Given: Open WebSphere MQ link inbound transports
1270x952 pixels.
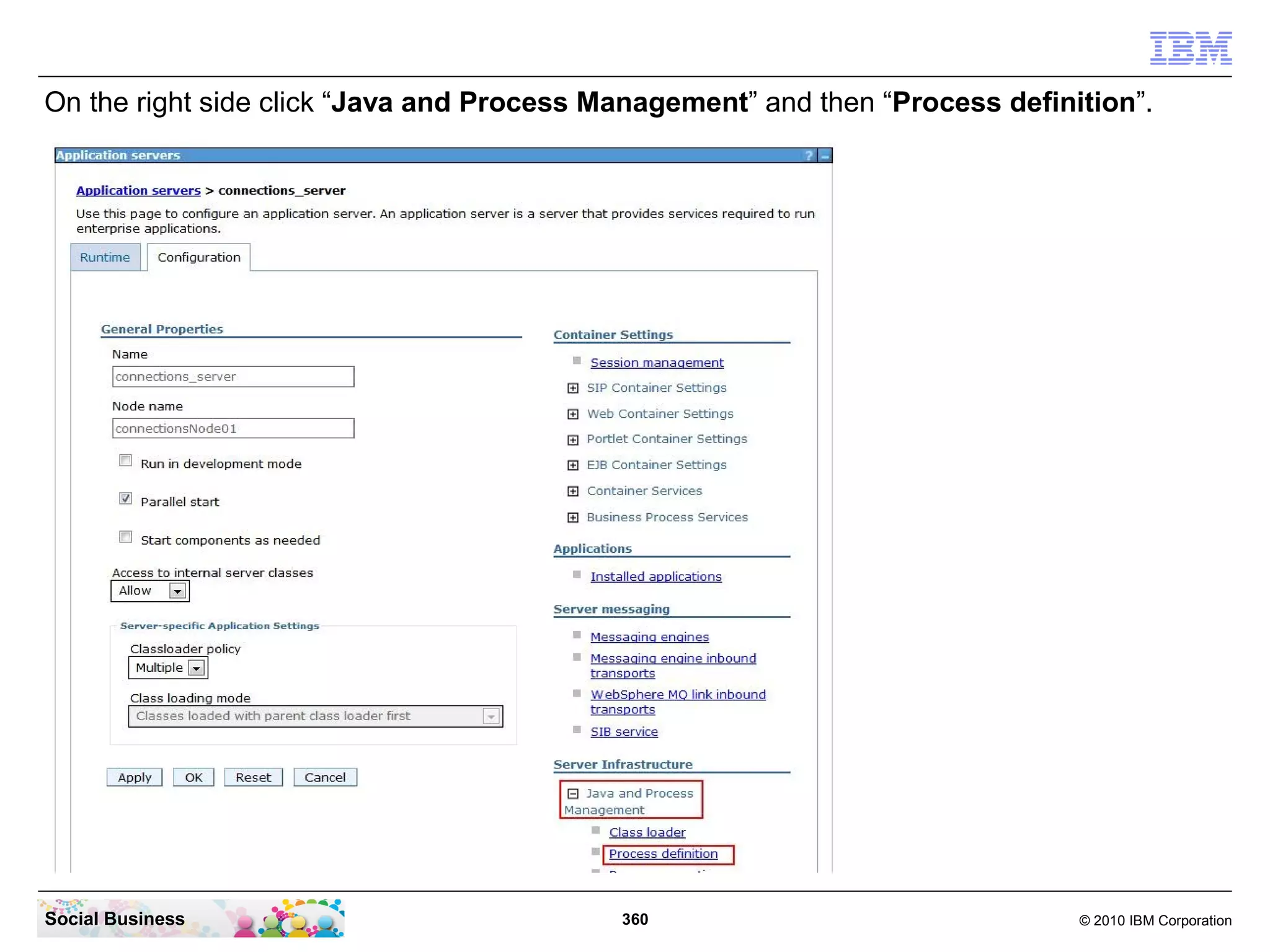Looking at the screenshot, I should 678,702.
